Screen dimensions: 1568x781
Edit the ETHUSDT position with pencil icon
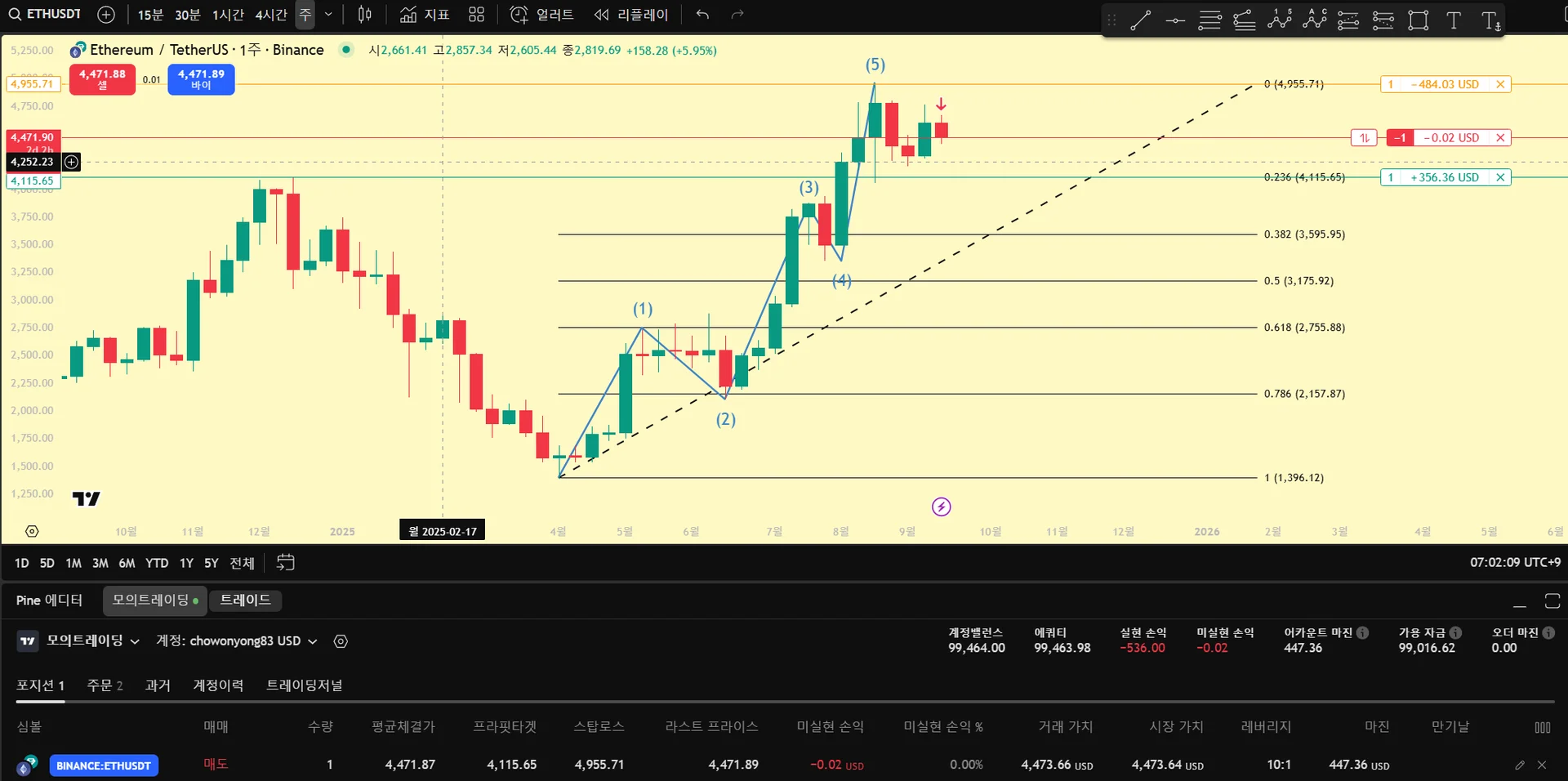(1519, 765)
